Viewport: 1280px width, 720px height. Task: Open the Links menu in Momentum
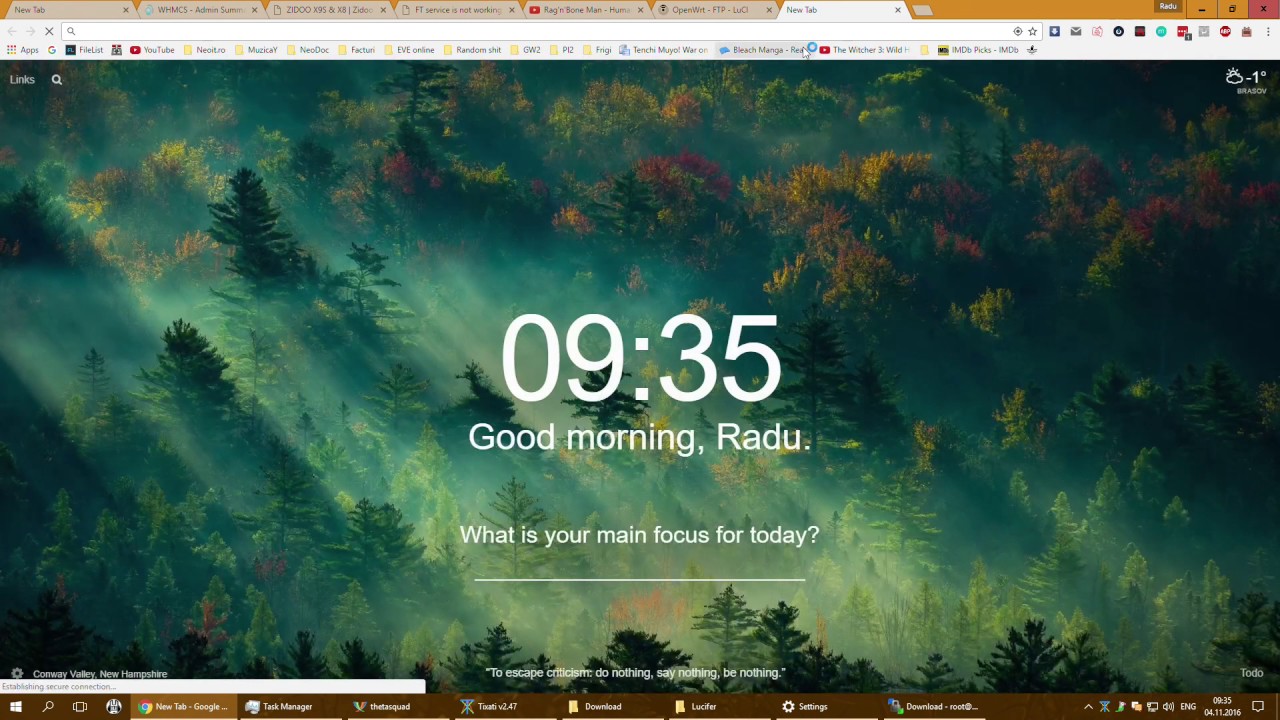tap(22, 80)
